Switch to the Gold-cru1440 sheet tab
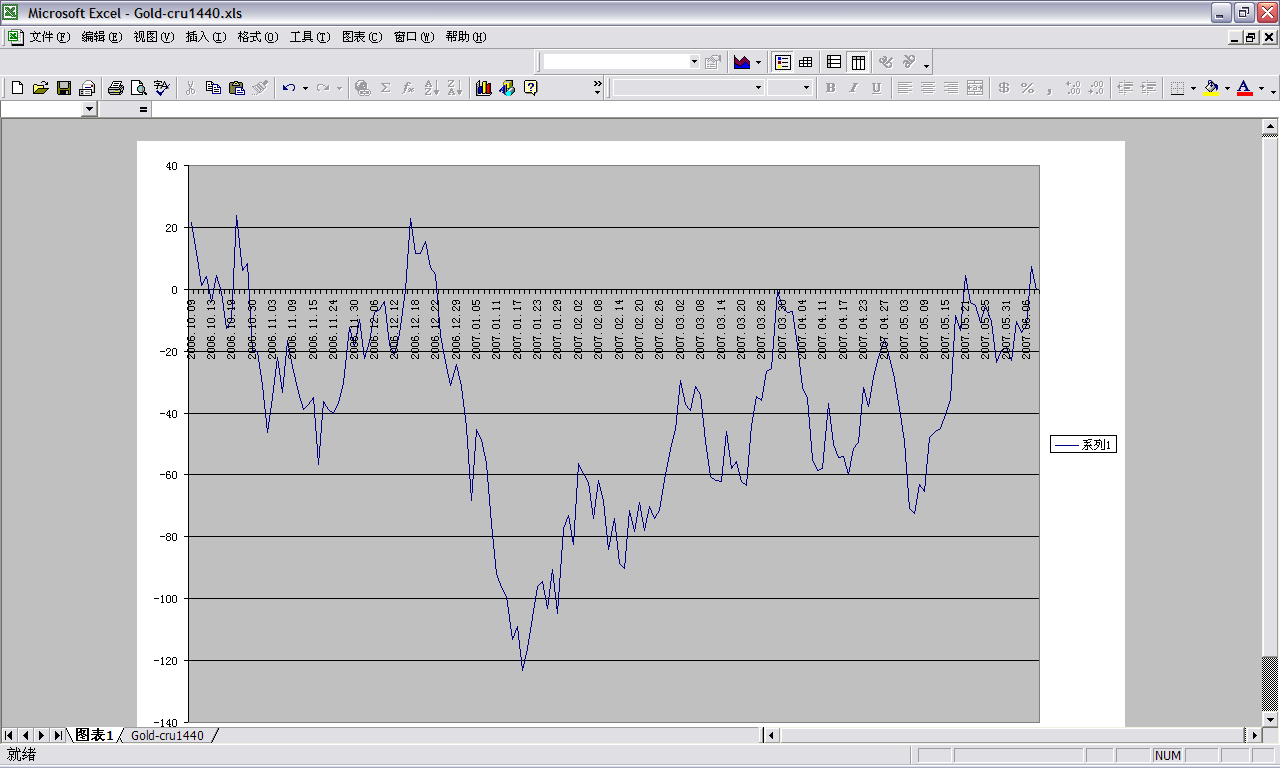 167,736
